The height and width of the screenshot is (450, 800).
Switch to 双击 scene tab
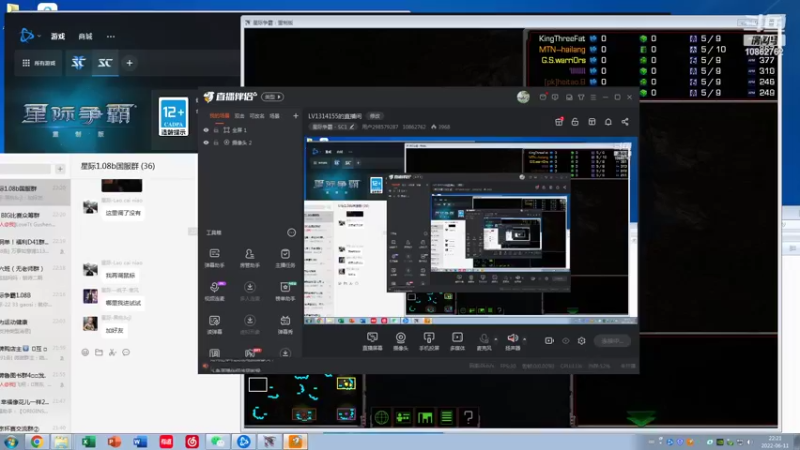coord(239,116)
